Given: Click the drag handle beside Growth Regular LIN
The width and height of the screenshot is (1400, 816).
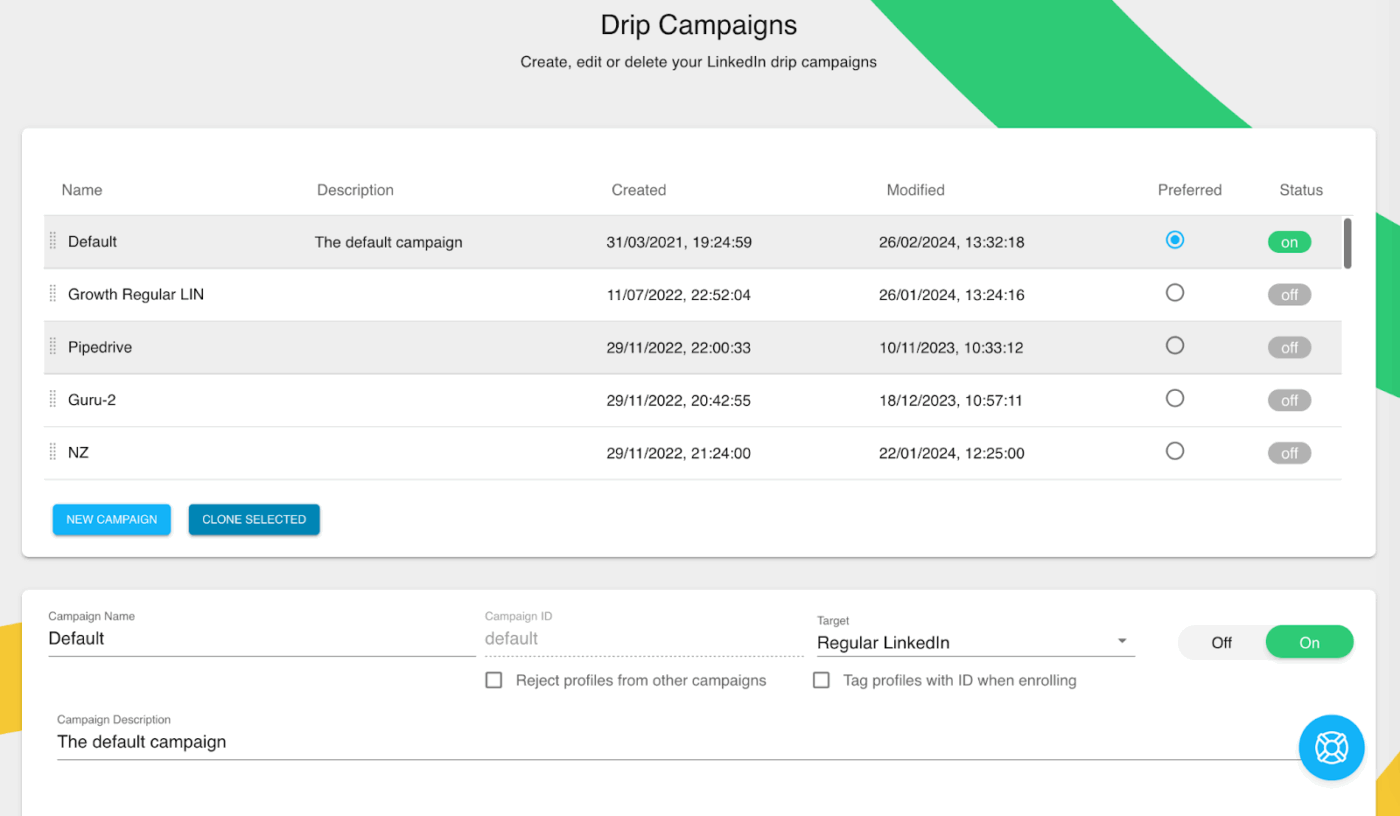Looking at the screenshot, I should (52, 294).
